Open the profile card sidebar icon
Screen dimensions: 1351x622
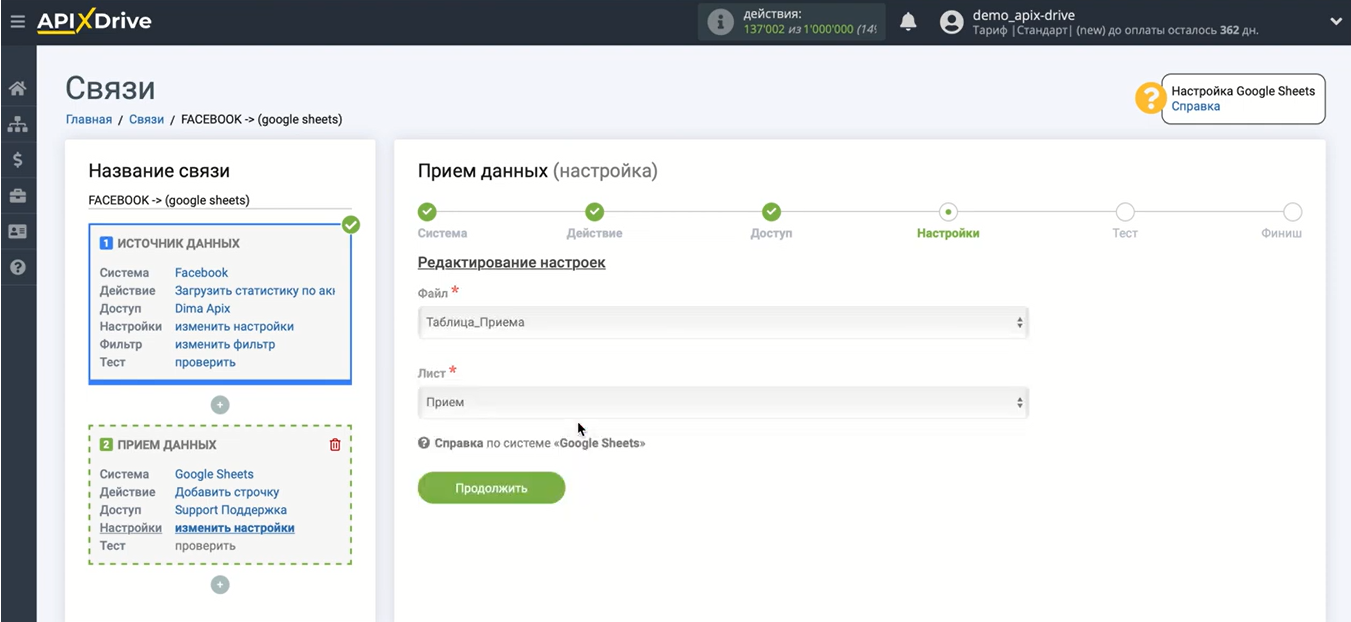17,232
